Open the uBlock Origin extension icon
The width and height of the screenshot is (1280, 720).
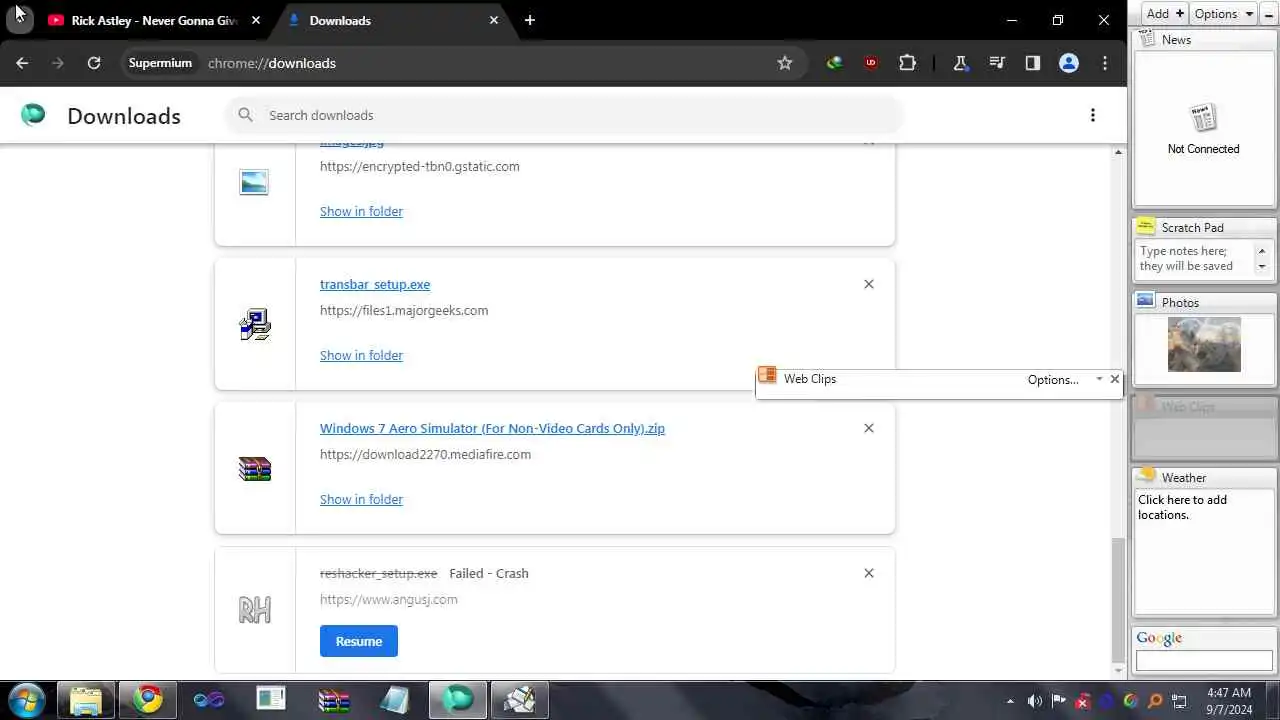tap(871, 63)
